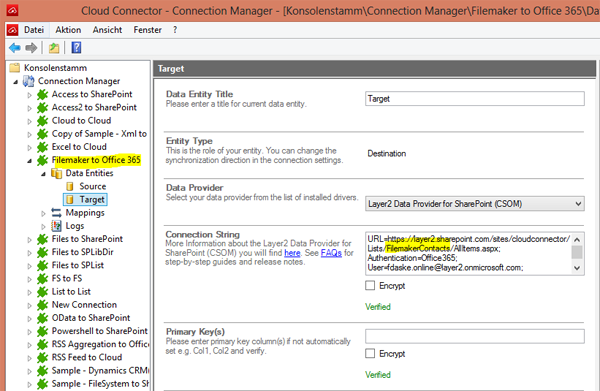Screen dimensions: 600x391
Task: Click the Connection Manager node icon
Action: click(28, 81)
